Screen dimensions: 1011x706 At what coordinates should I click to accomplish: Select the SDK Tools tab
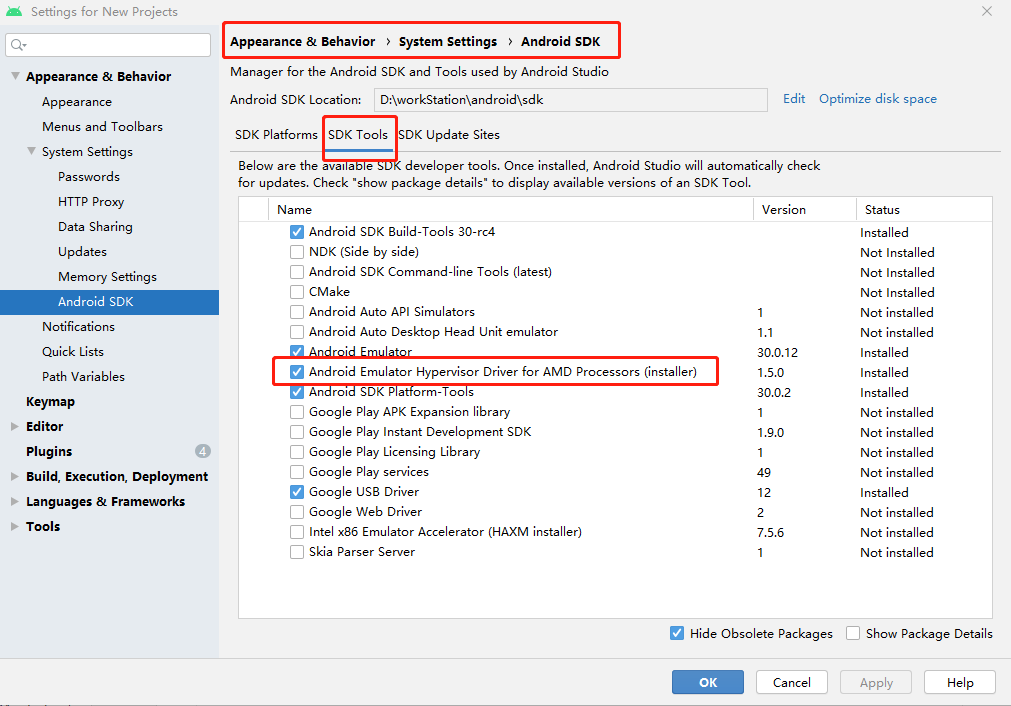[x=358, y=135]
